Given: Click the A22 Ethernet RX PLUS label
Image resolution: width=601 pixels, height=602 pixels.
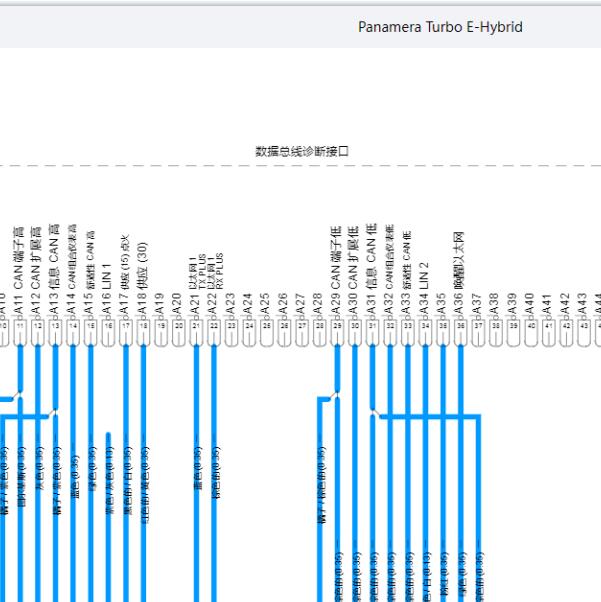Looking at the screenshot, I should (214, 284).
